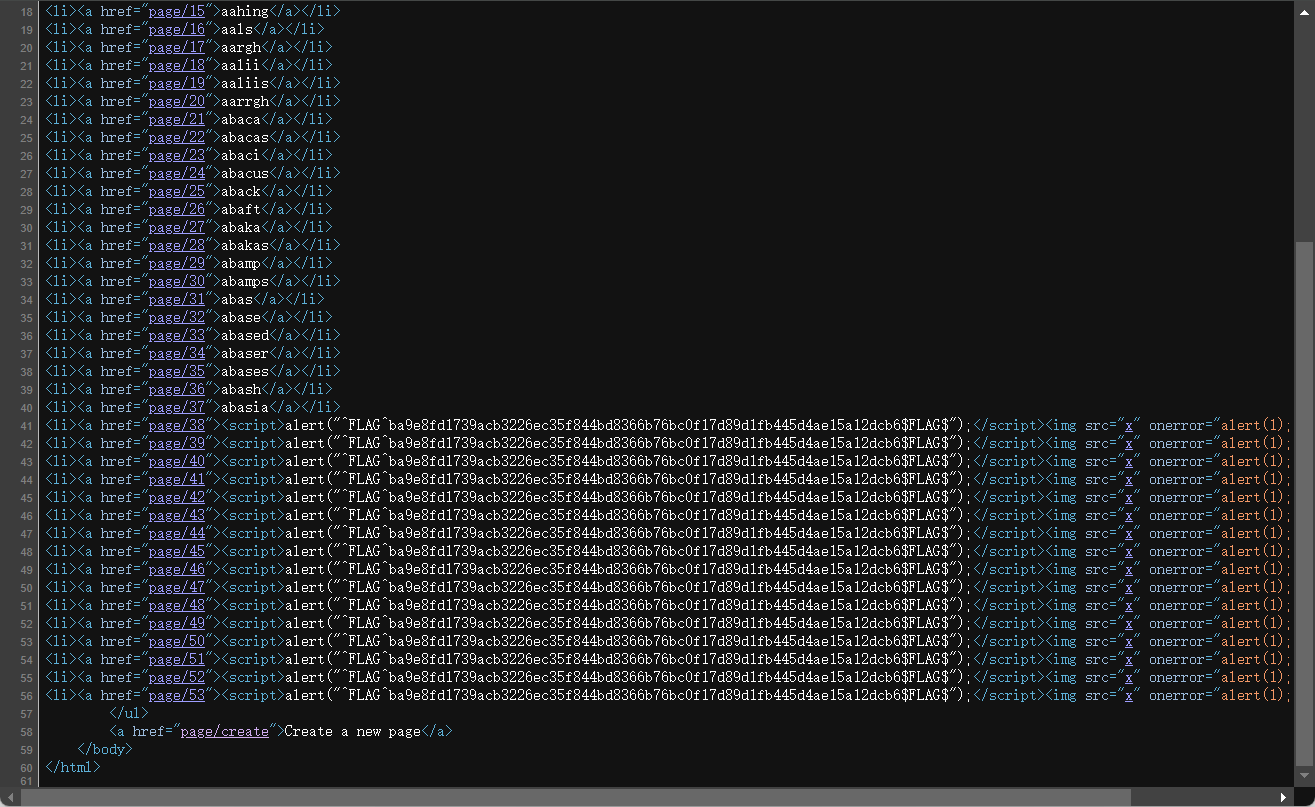Screen dimensions: 1315x807
Task: Click line number 18 in the gutter
Action: (x=26, y=12)
